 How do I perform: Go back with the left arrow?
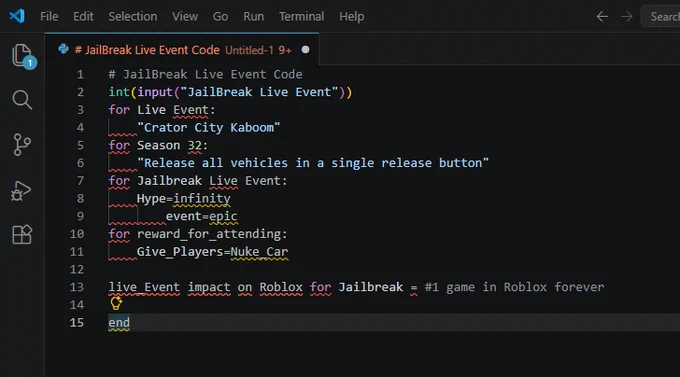(x=602, y=16)
